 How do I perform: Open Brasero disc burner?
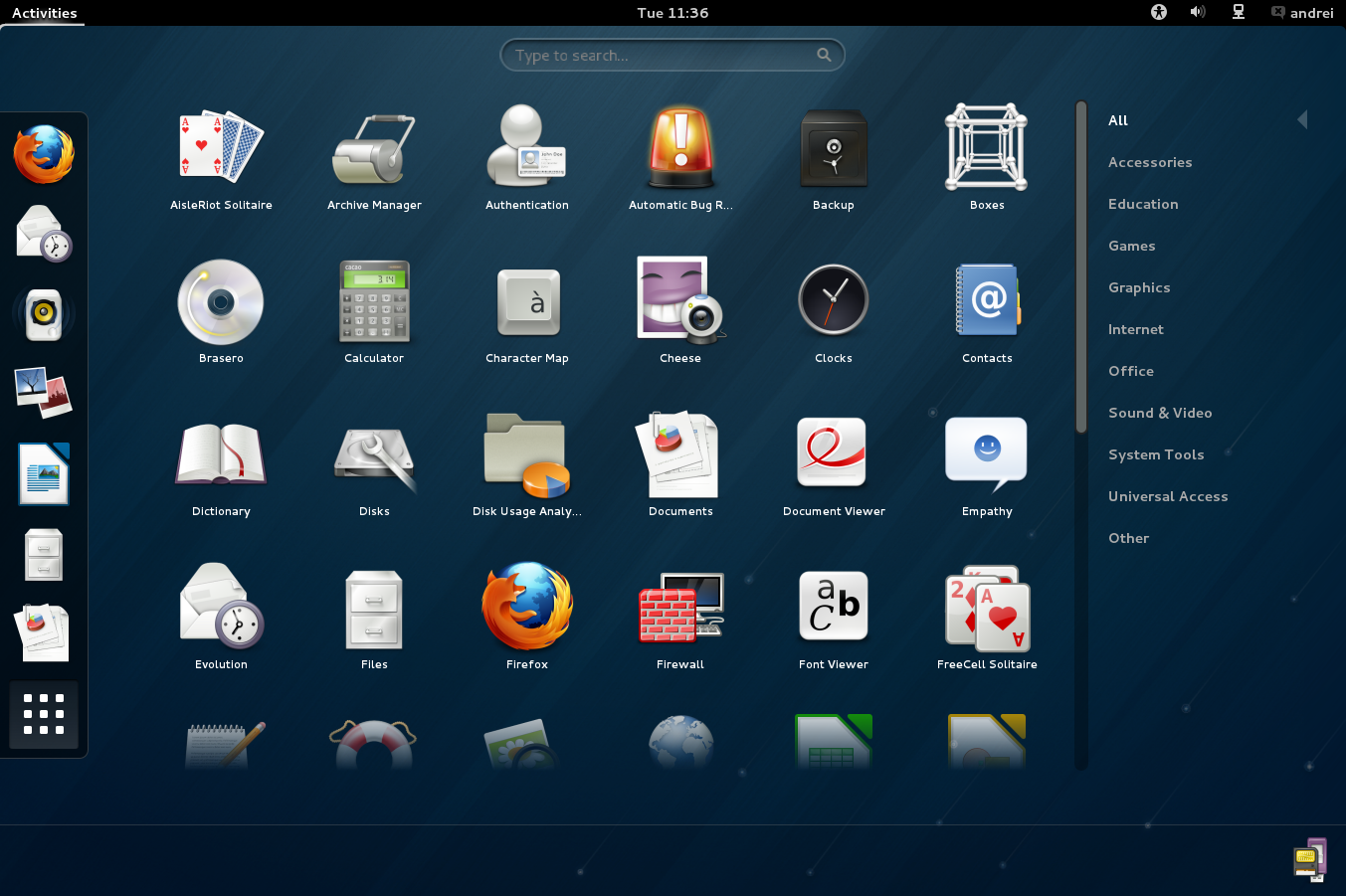221,310
